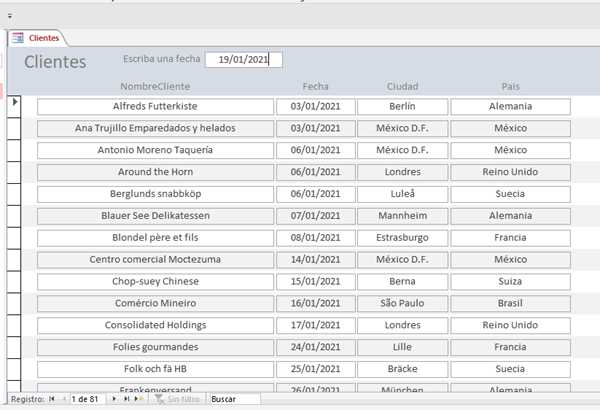Screen dimensions: 600x410
Task: Click the Estrasburgo city cell
Action: (403, 238)
